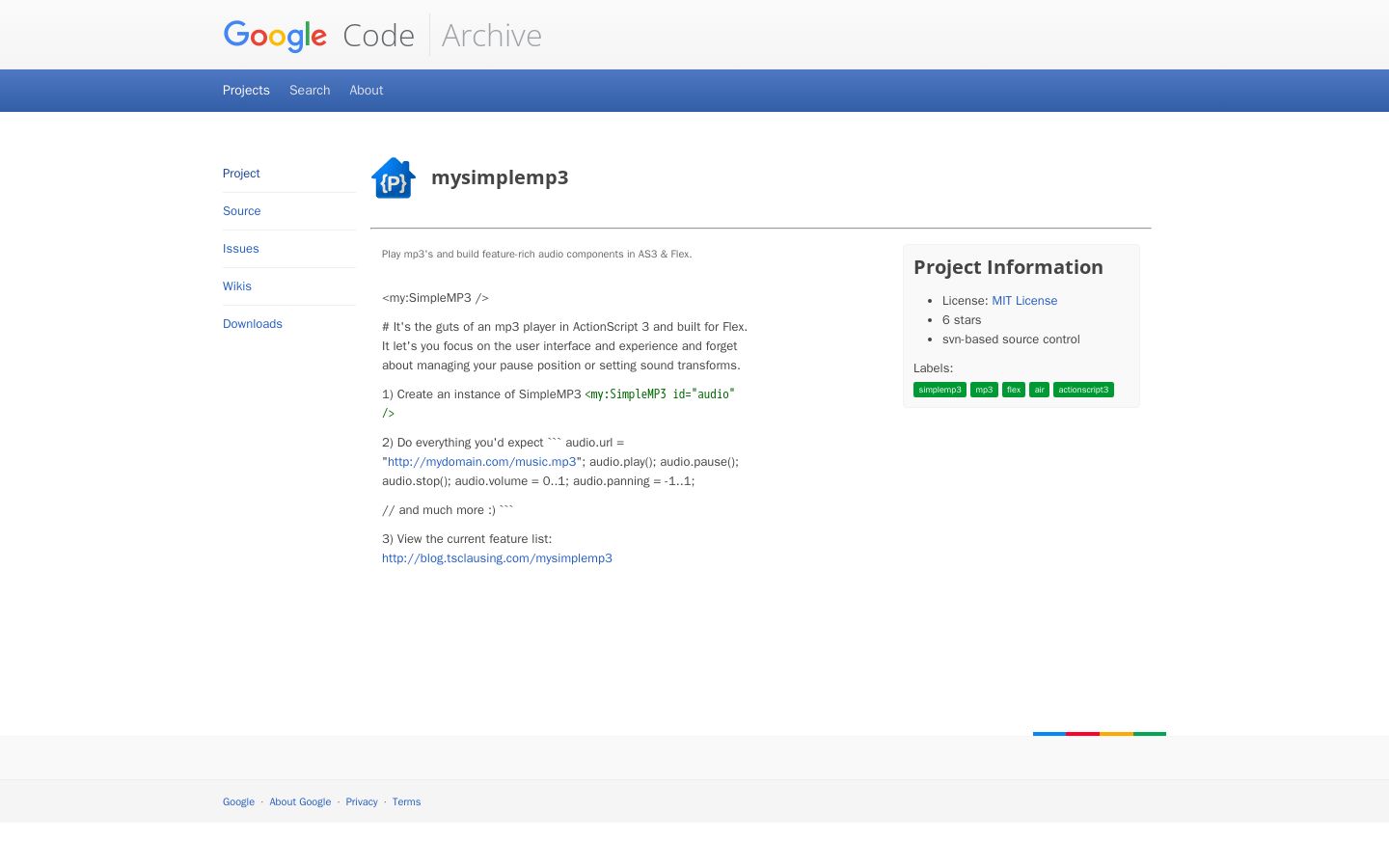Click the Google footer link
The width and height of the screenshot is (1389, 868).
238,802
